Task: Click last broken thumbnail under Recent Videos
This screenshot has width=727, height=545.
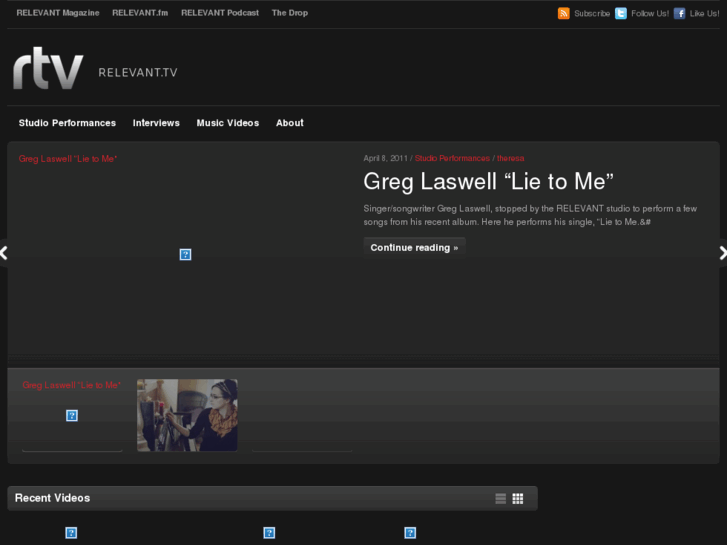Action: coord(410,533)
